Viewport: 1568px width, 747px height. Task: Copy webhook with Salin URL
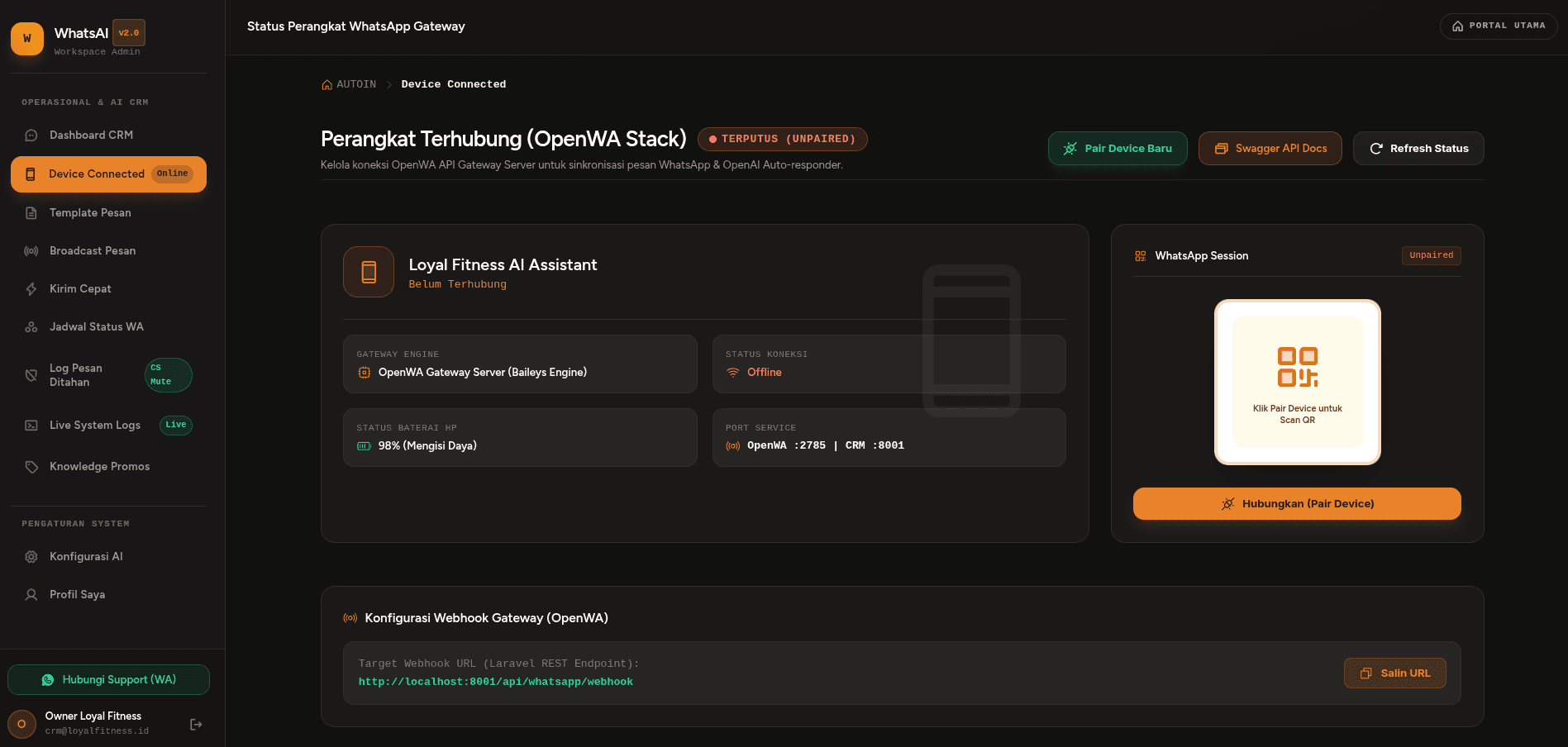(1395, 673)
